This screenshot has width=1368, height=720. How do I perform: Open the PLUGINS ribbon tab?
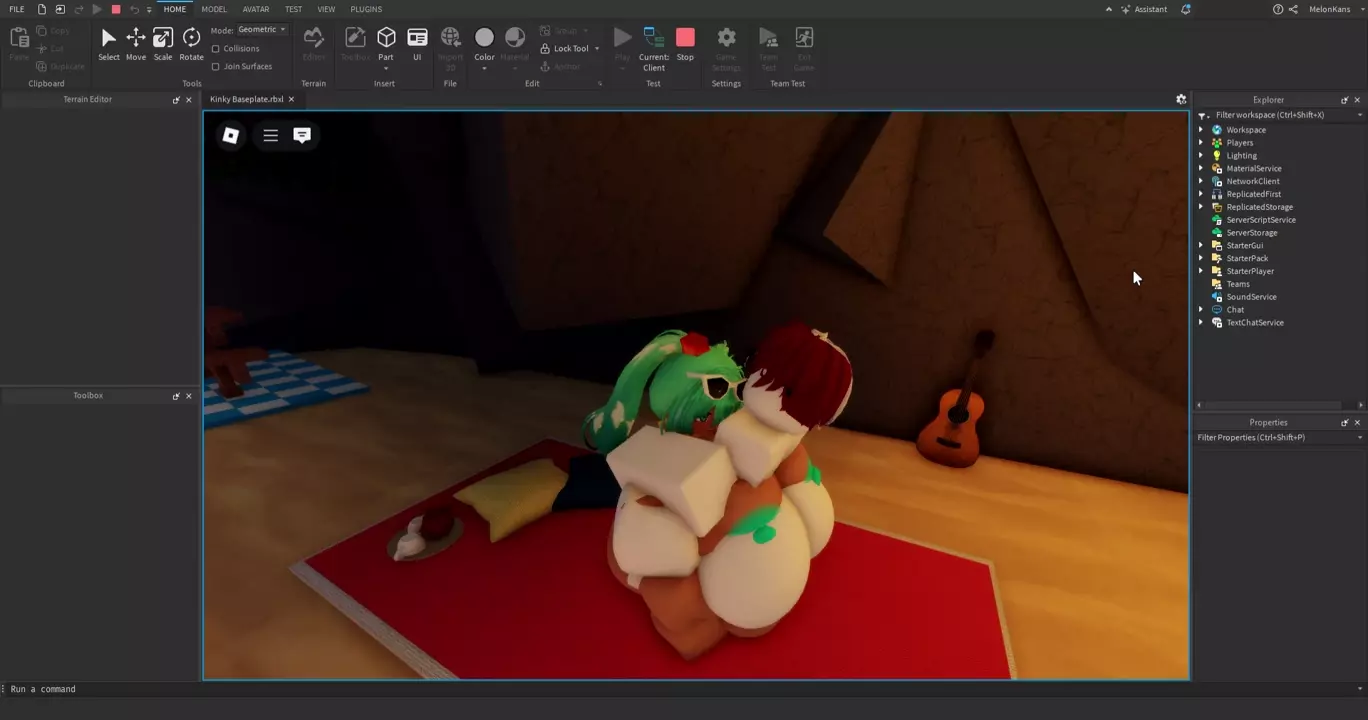[x=366, y=9]
